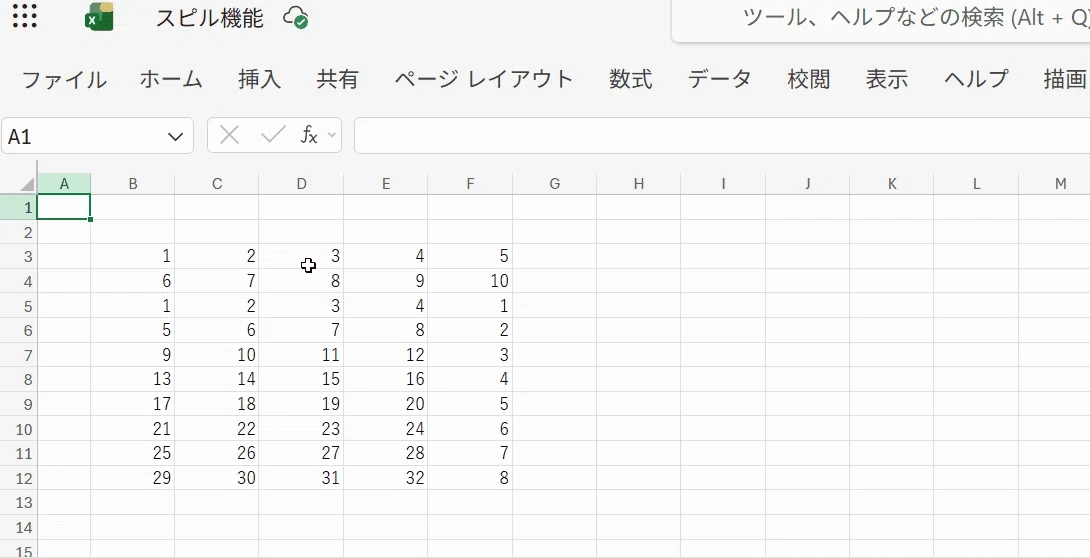Image resolution: width=1090 pixels, height=558 pixels.
Task: Select column D header
Action: click(x=301, y=183)
